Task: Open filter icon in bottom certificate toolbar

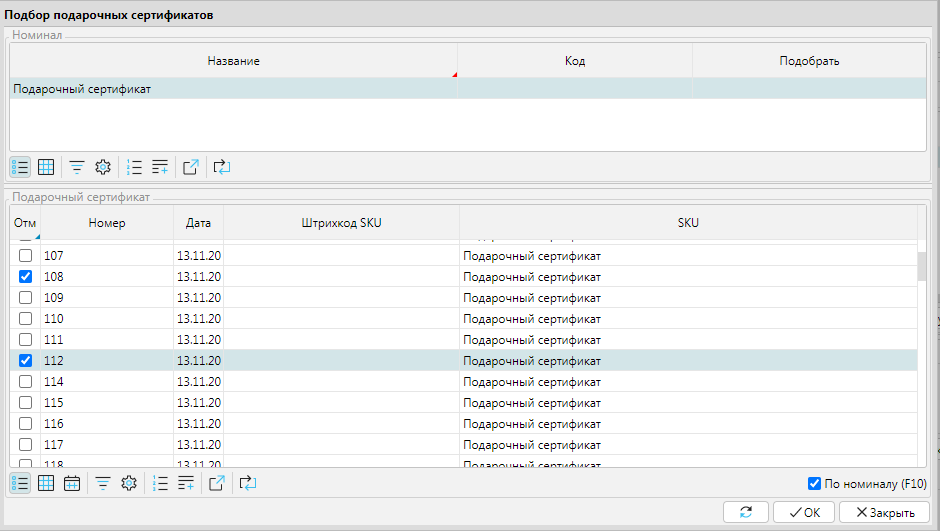Action: point(102,483)
